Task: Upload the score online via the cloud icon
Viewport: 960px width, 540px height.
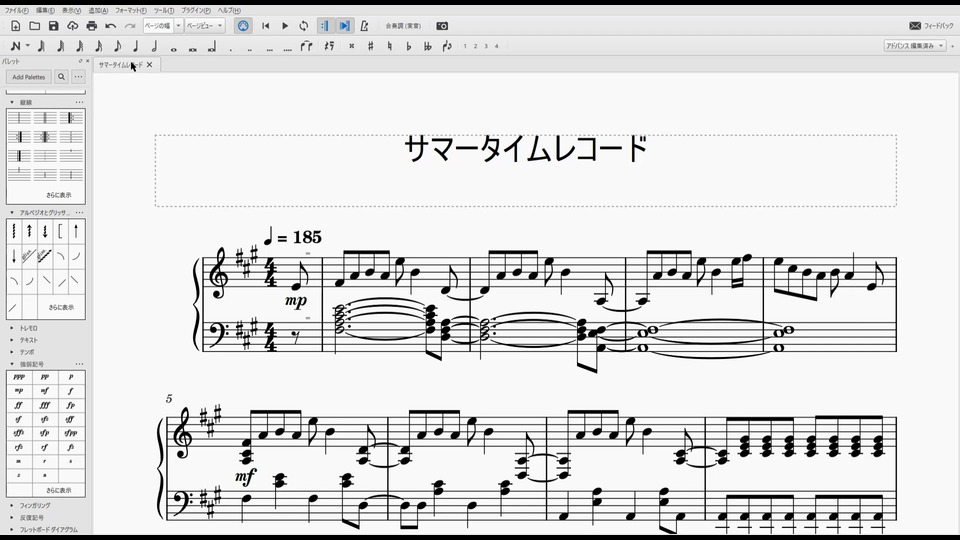Action: 73,26
